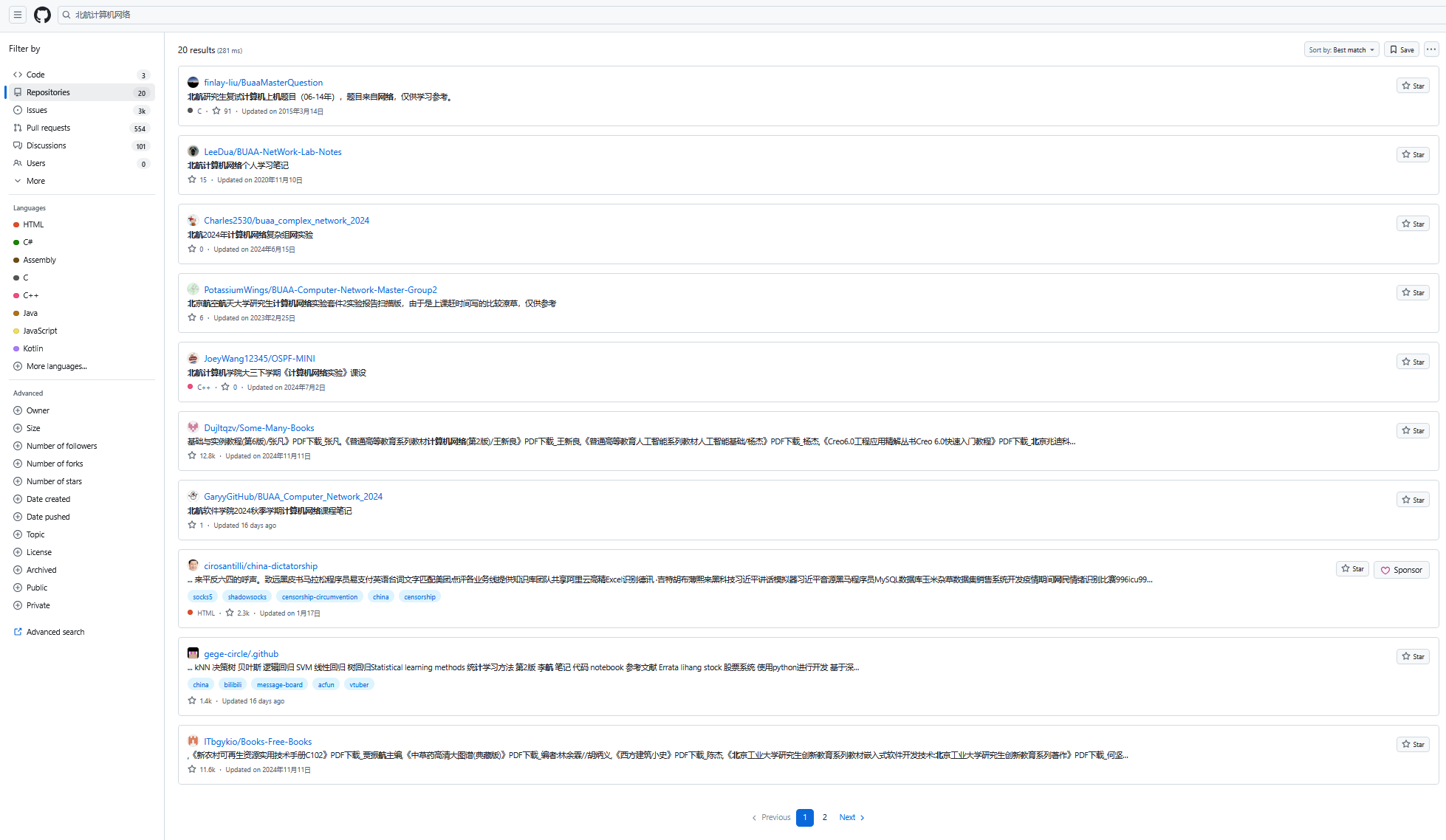Star the Books-Free-Books repository
1446x840 pixels.
click(x=1413, y=744)
